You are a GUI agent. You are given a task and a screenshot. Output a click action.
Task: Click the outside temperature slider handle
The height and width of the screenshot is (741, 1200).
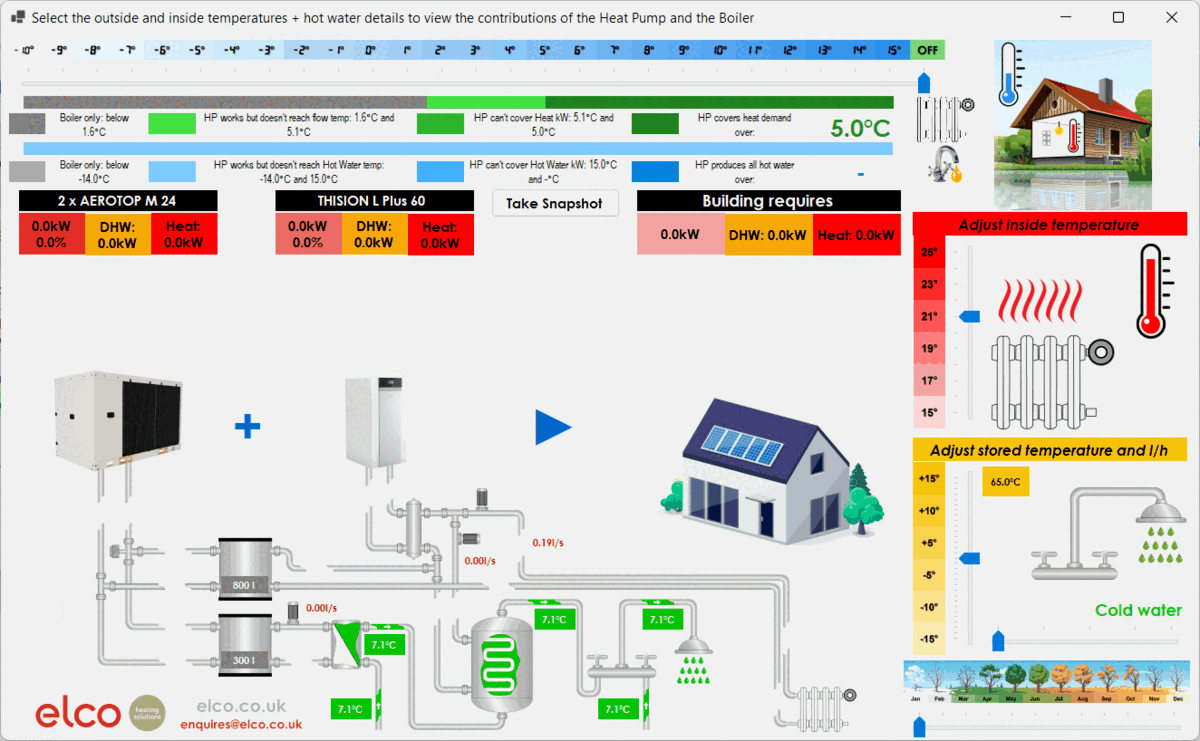924,82
